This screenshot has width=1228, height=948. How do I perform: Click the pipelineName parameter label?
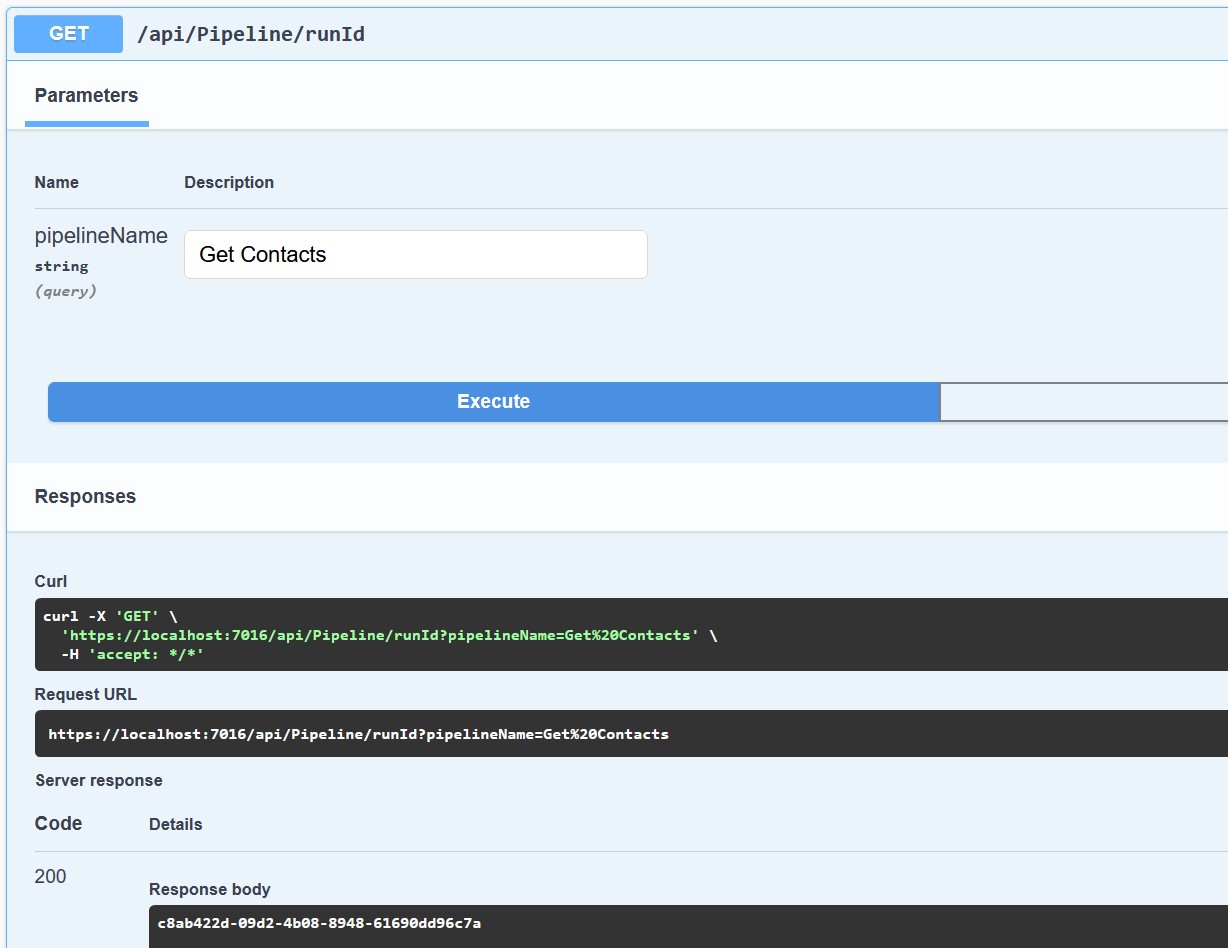(x=101, y=236)
